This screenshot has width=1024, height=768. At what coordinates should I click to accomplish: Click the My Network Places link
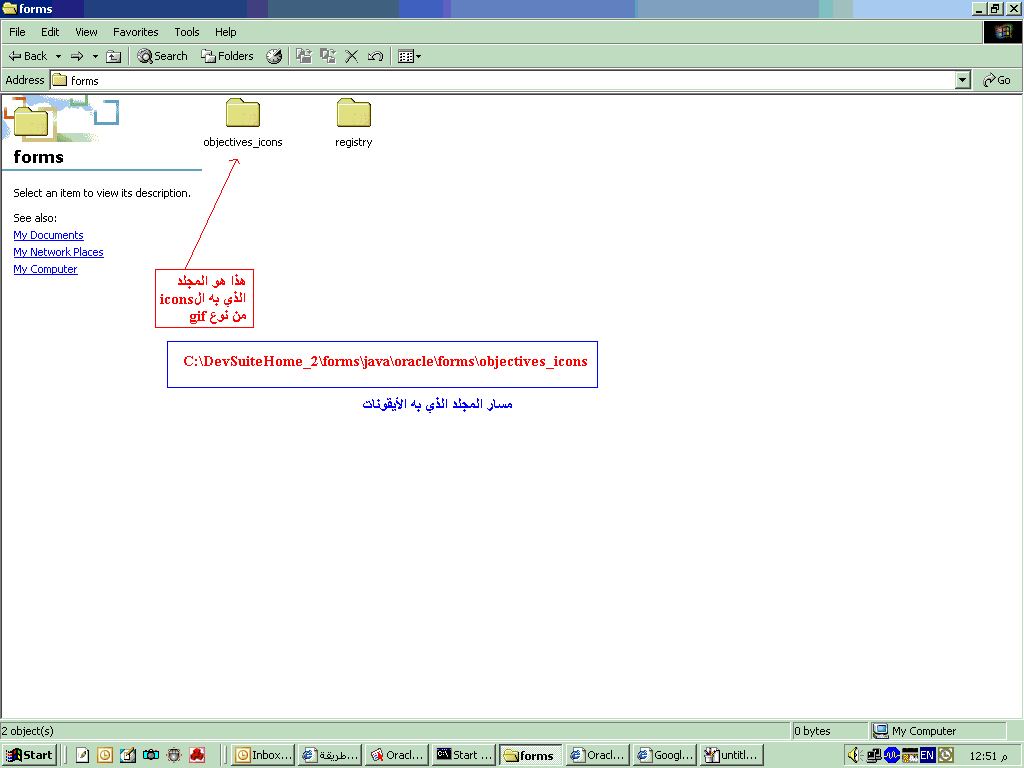(x=58, y=252)
